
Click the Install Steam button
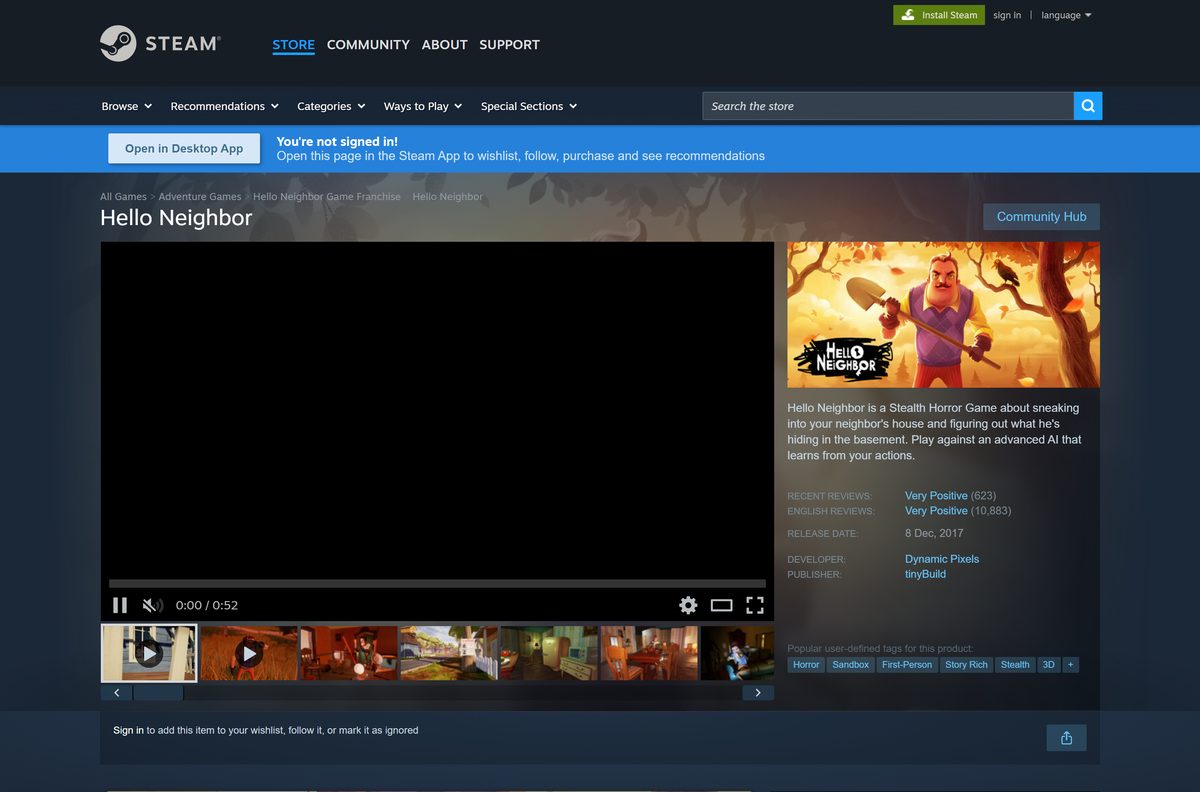(x=939, y=15)
